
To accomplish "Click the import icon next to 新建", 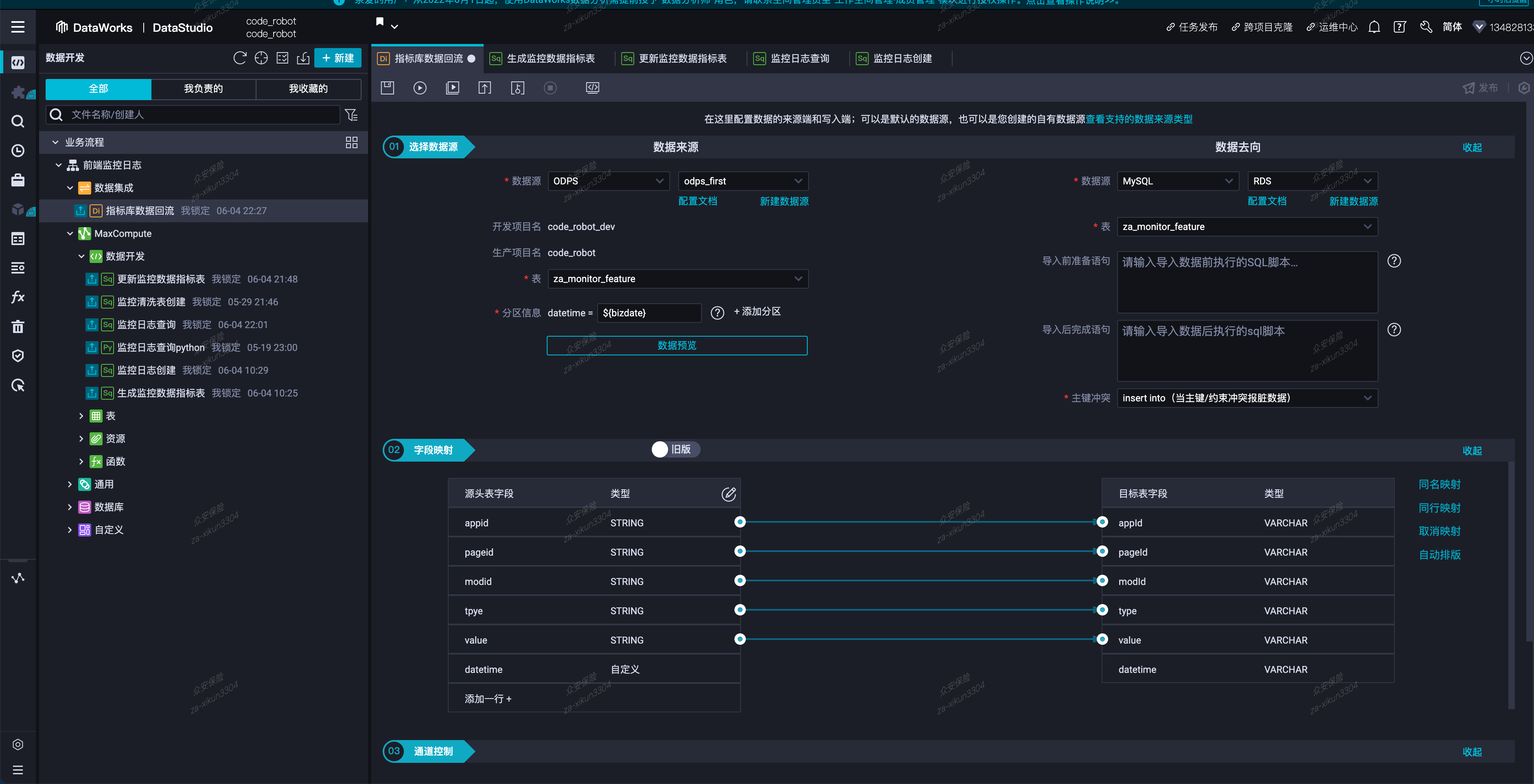I will tap(303, 58).
